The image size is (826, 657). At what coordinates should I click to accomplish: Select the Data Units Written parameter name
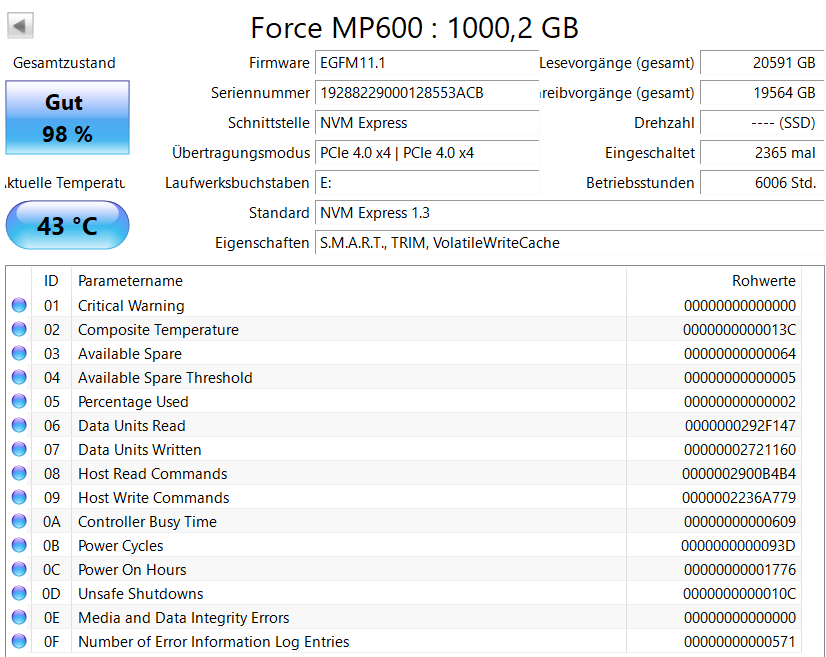tap(140, 450)
